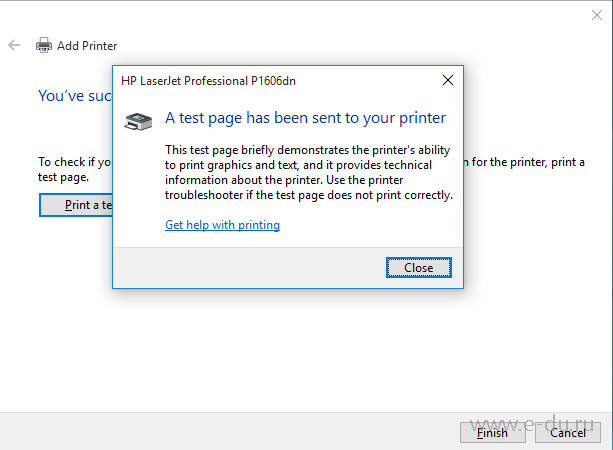Viewport: 613px width, 450px height.
Task: Click the Cancel button
Action: 568,433
